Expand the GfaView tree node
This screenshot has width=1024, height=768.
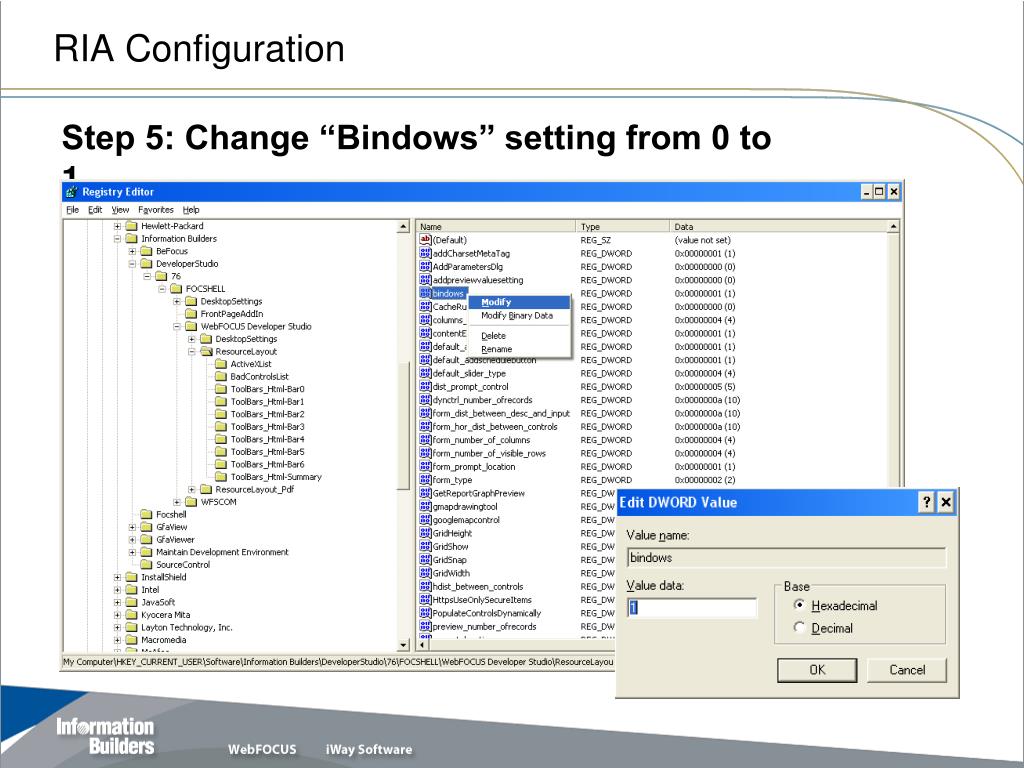(x=133, y=527)
